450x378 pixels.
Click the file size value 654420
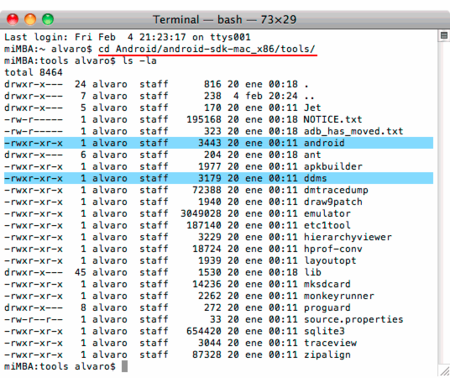click(204, 331)
